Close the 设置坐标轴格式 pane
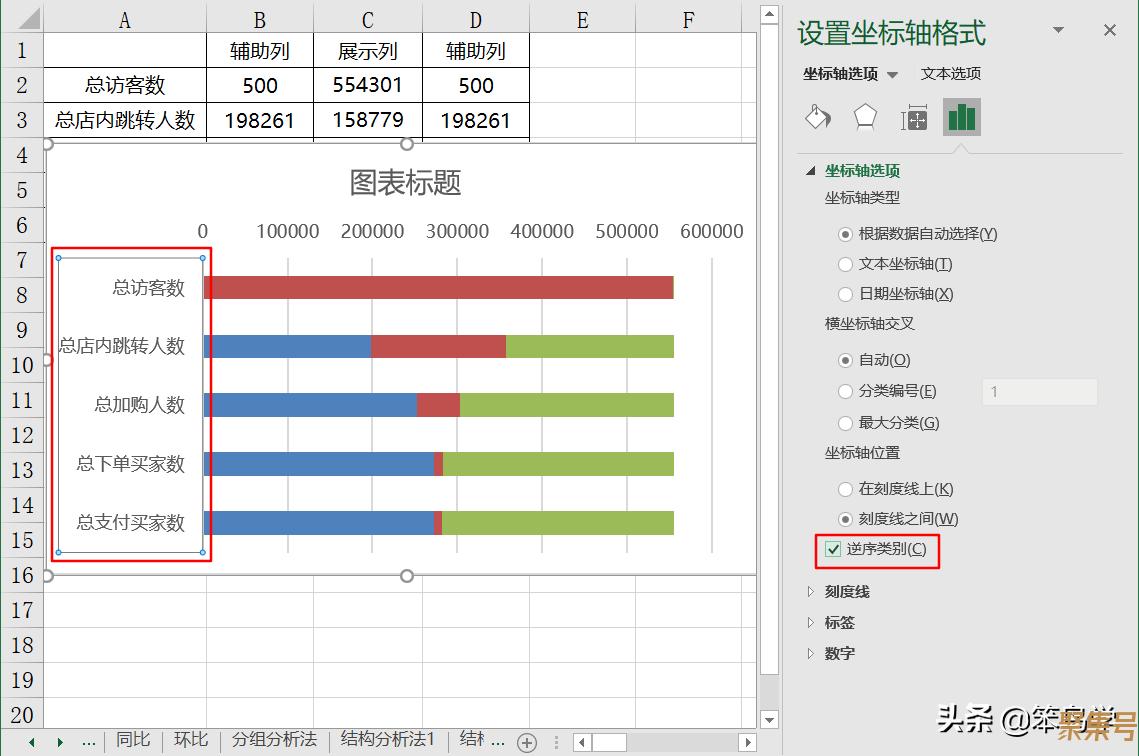 pyautogui.click(x=1109, y=31)
